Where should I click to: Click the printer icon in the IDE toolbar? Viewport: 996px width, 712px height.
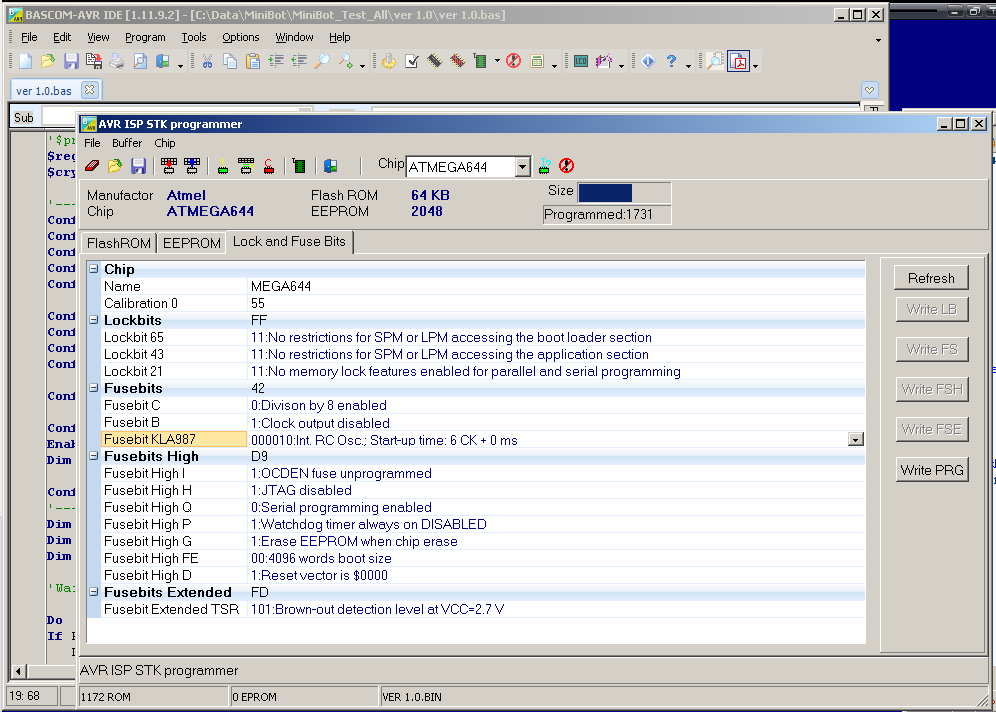117,62
